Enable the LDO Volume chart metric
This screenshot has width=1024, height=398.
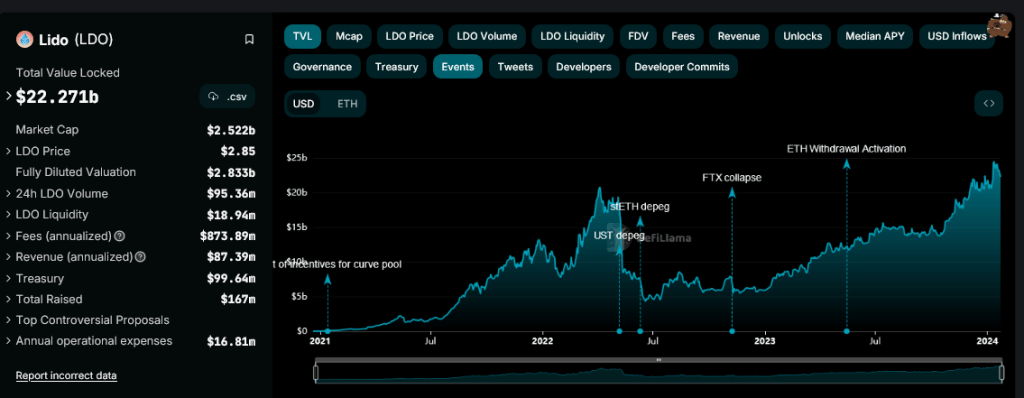487,36
